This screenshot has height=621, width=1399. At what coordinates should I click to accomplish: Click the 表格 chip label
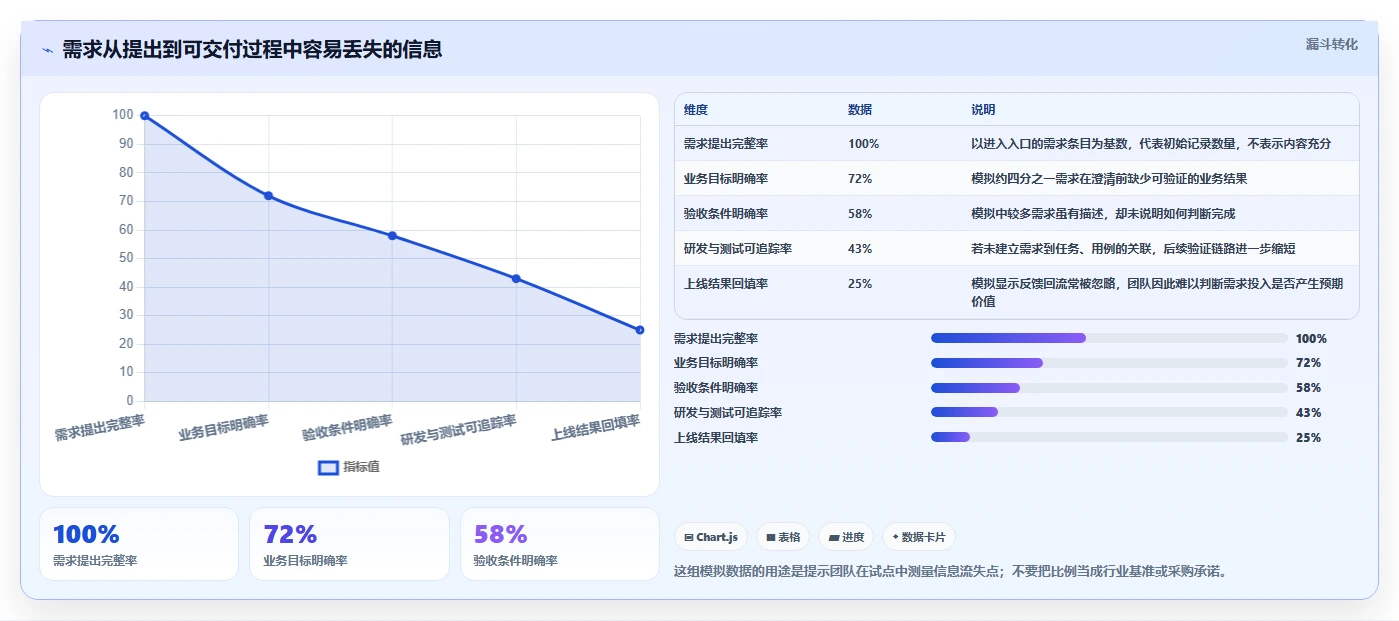(x=790, y=537)
